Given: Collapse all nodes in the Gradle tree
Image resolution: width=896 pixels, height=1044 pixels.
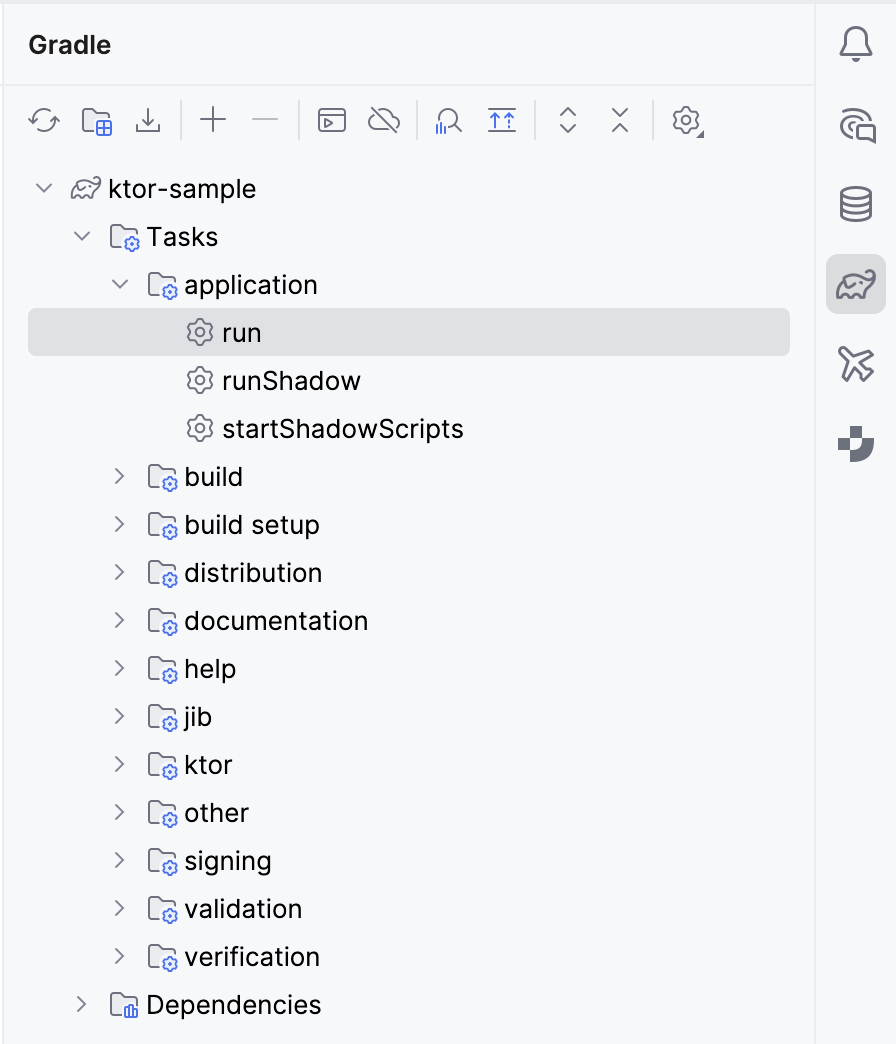Looking at the screenshot, I should tap(619, 120).
